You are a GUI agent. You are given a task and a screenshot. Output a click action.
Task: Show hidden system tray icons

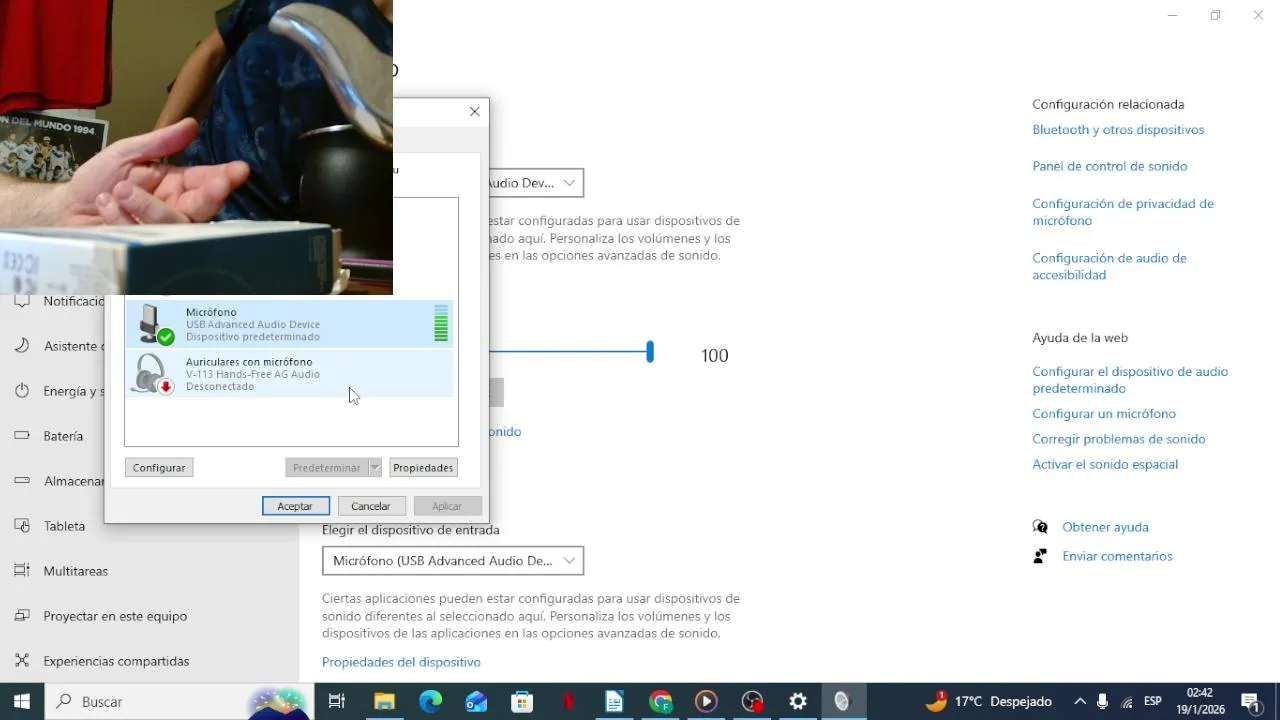1080,702
